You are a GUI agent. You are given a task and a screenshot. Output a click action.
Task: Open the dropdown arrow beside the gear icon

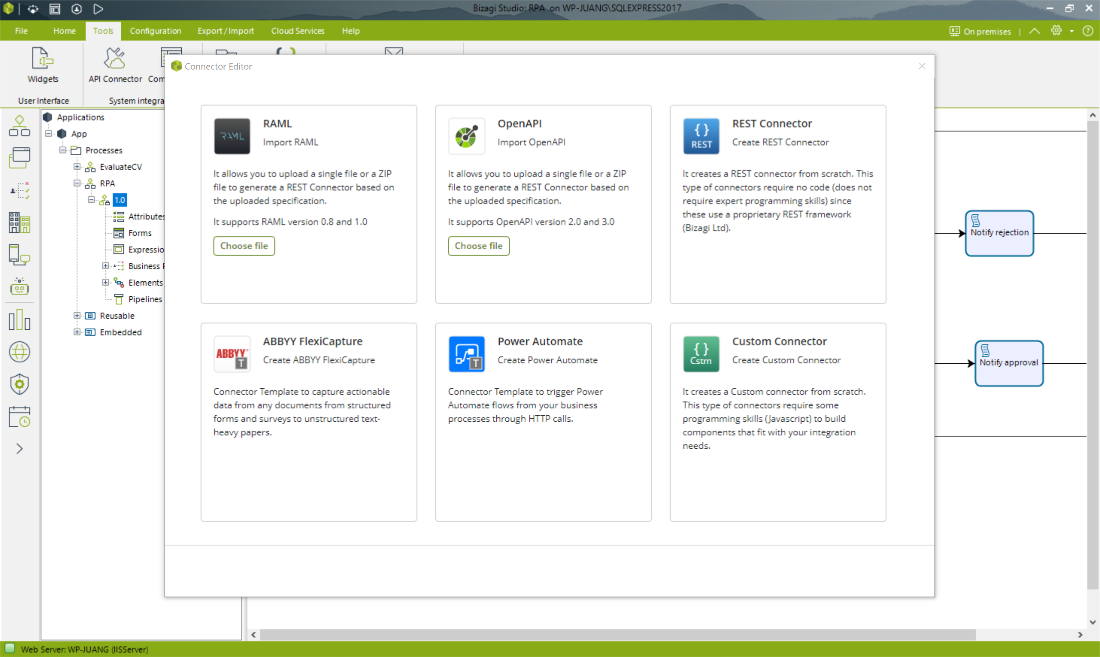tap(1071, 32)
